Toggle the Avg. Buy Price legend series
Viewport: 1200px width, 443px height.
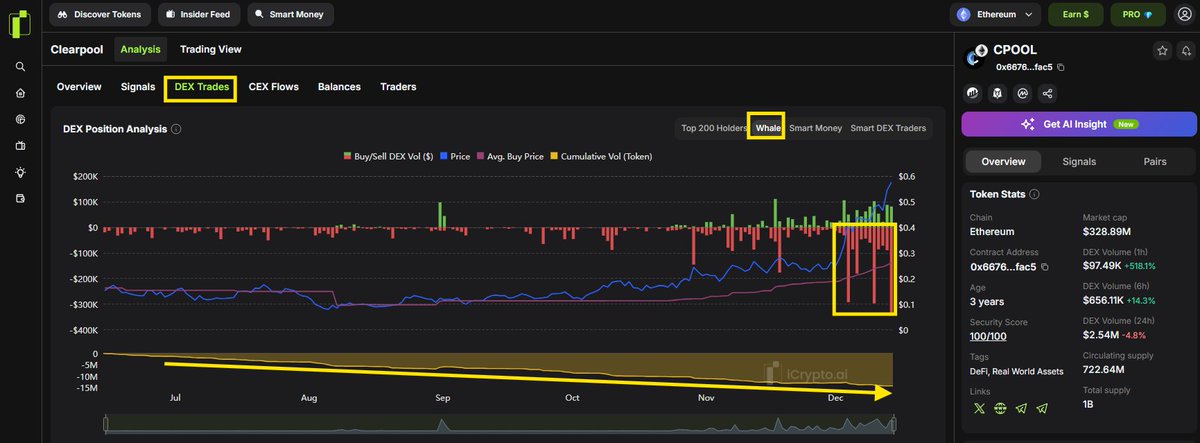[x=510, y=156]
